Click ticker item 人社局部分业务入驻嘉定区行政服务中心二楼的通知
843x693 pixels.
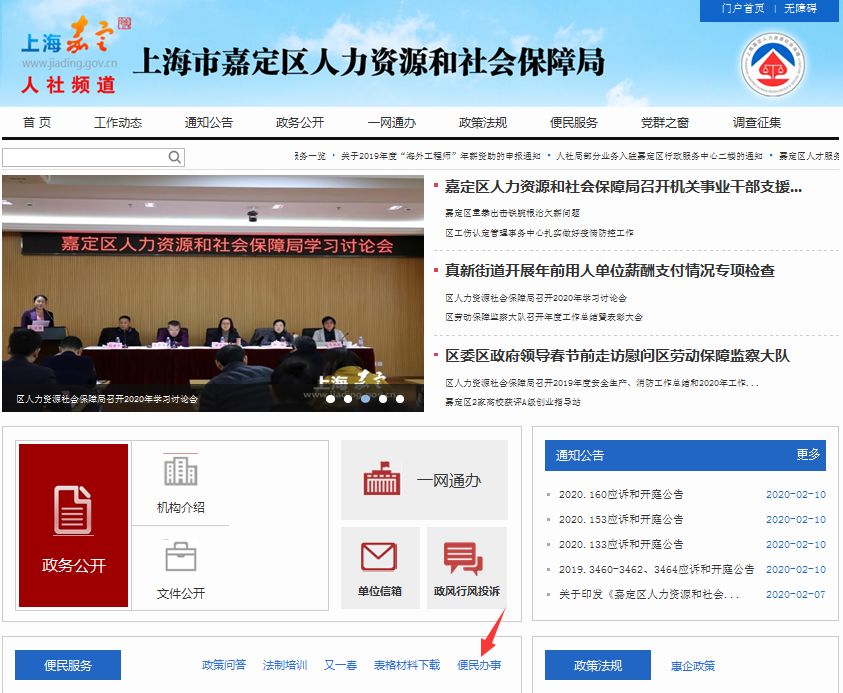pyautogui.click(x=659, y=156)
